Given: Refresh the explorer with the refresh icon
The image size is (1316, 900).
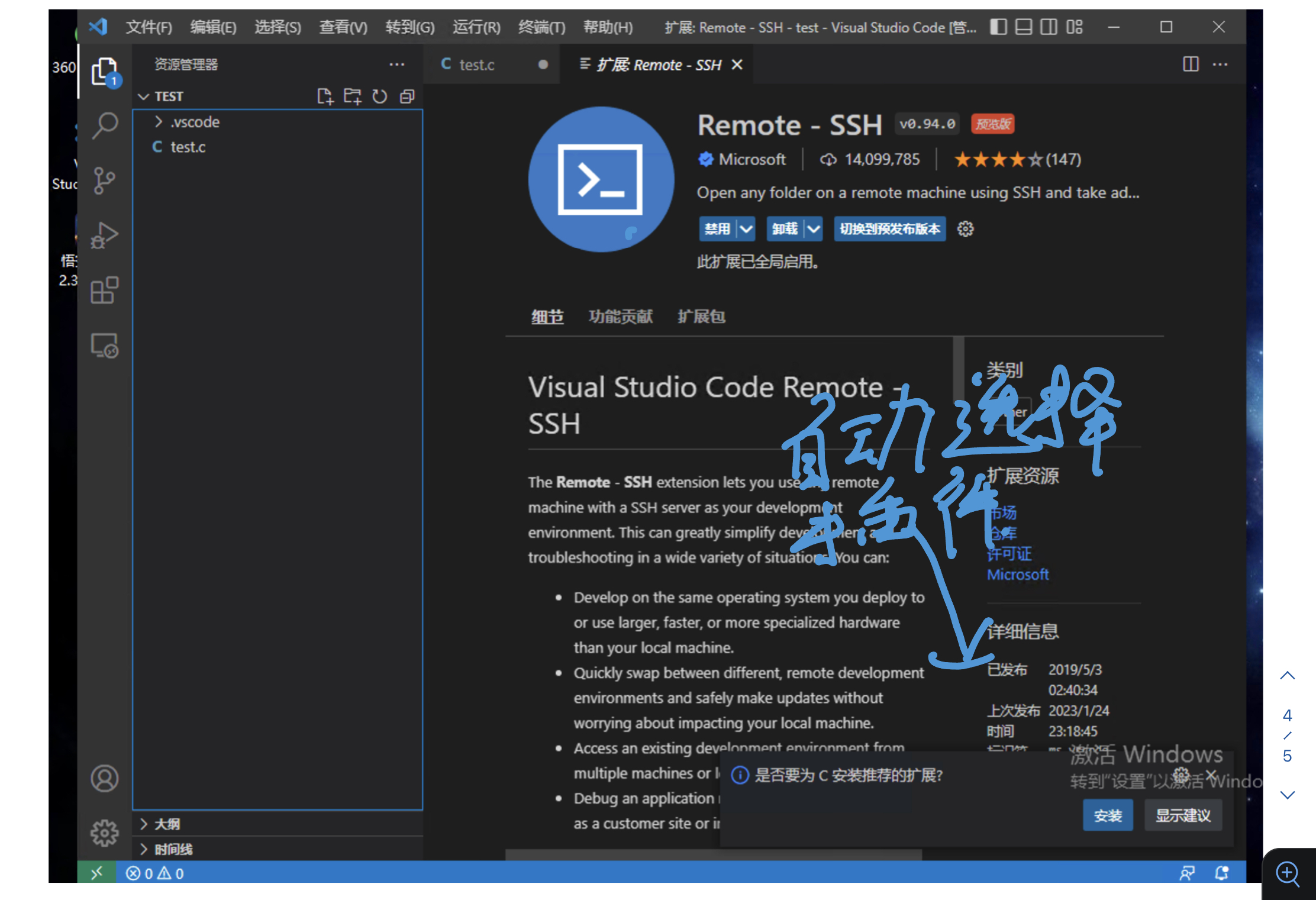Looking at the screenshot, I should tap(380, 96).
